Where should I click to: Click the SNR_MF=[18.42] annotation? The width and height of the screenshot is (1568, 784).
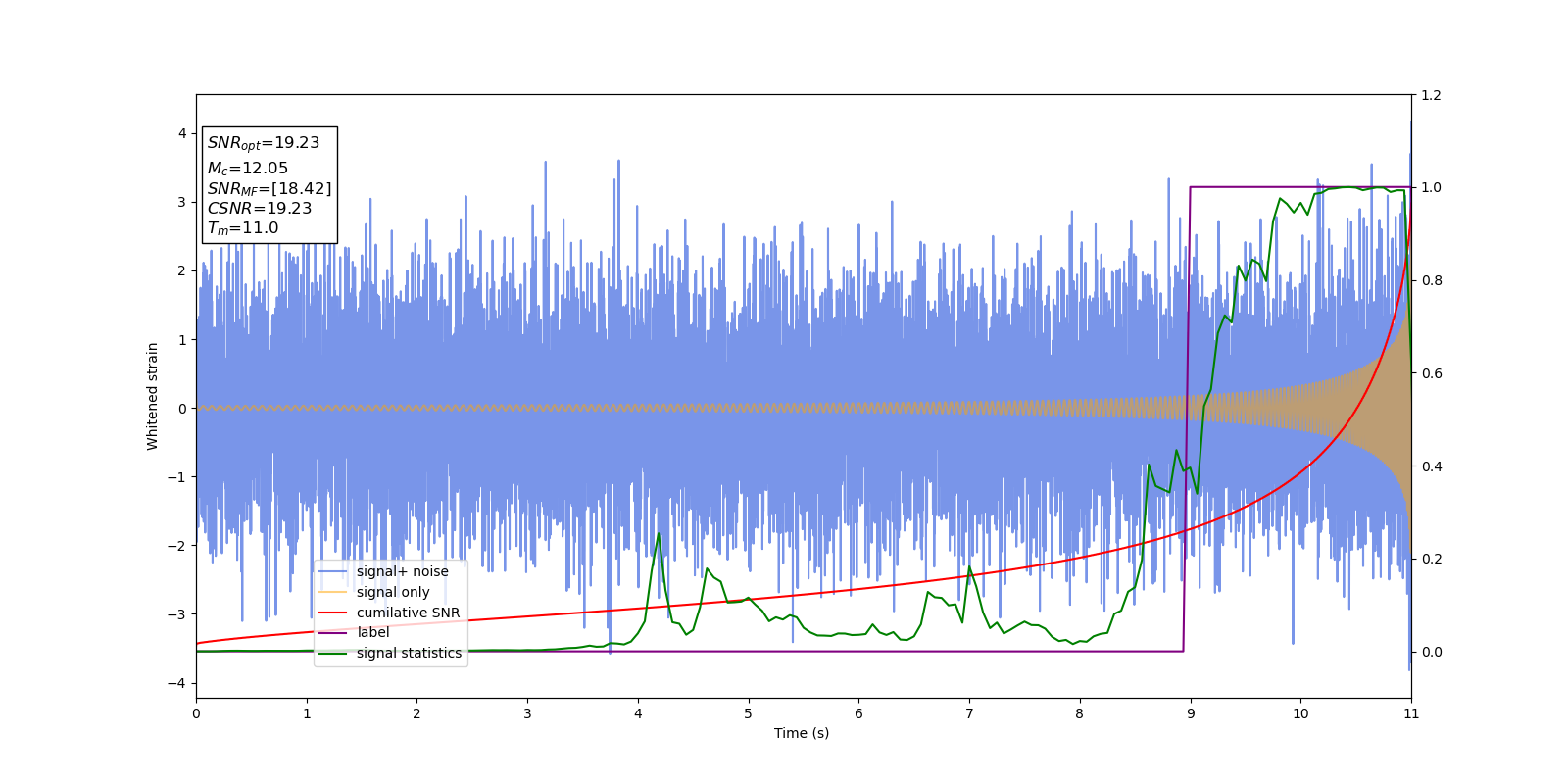coord(269,189)
